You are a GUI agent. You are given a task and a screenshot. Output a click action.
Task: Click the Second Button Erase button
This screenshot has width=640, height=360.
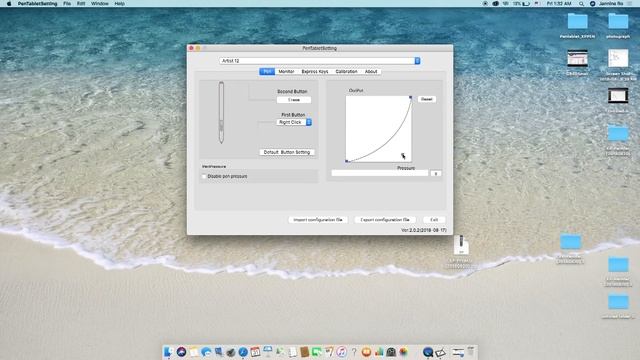click(294, 100)
